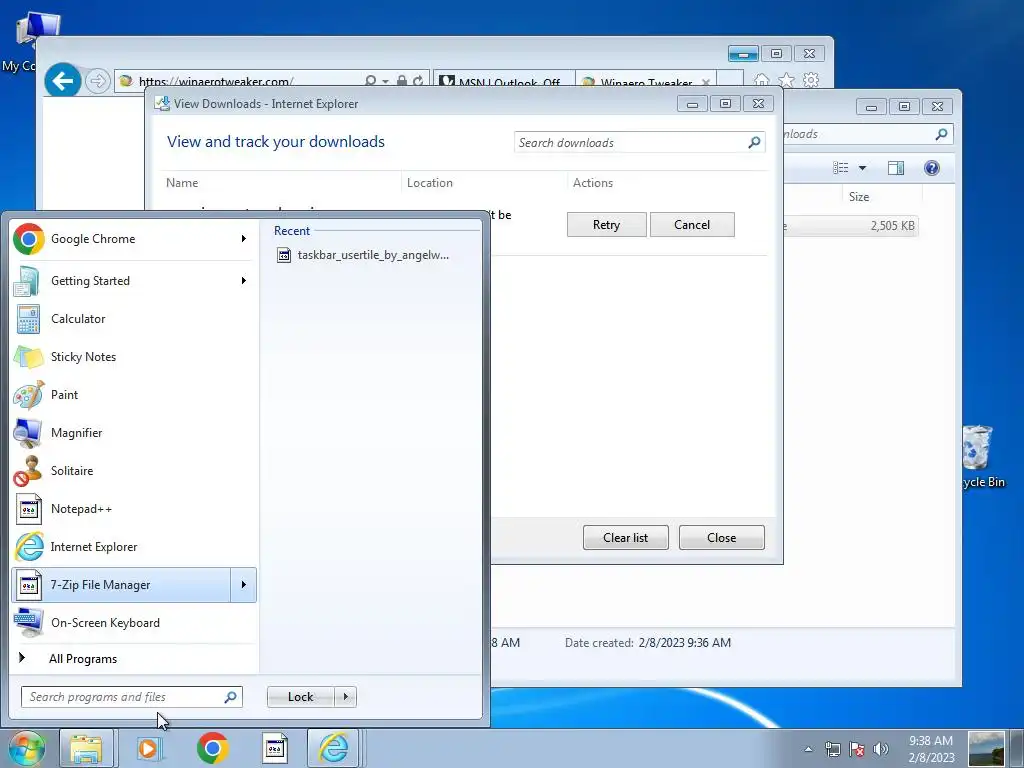Change view icon in Explorer window
This screenshot has width=1024, height=768.
(840, 168)
